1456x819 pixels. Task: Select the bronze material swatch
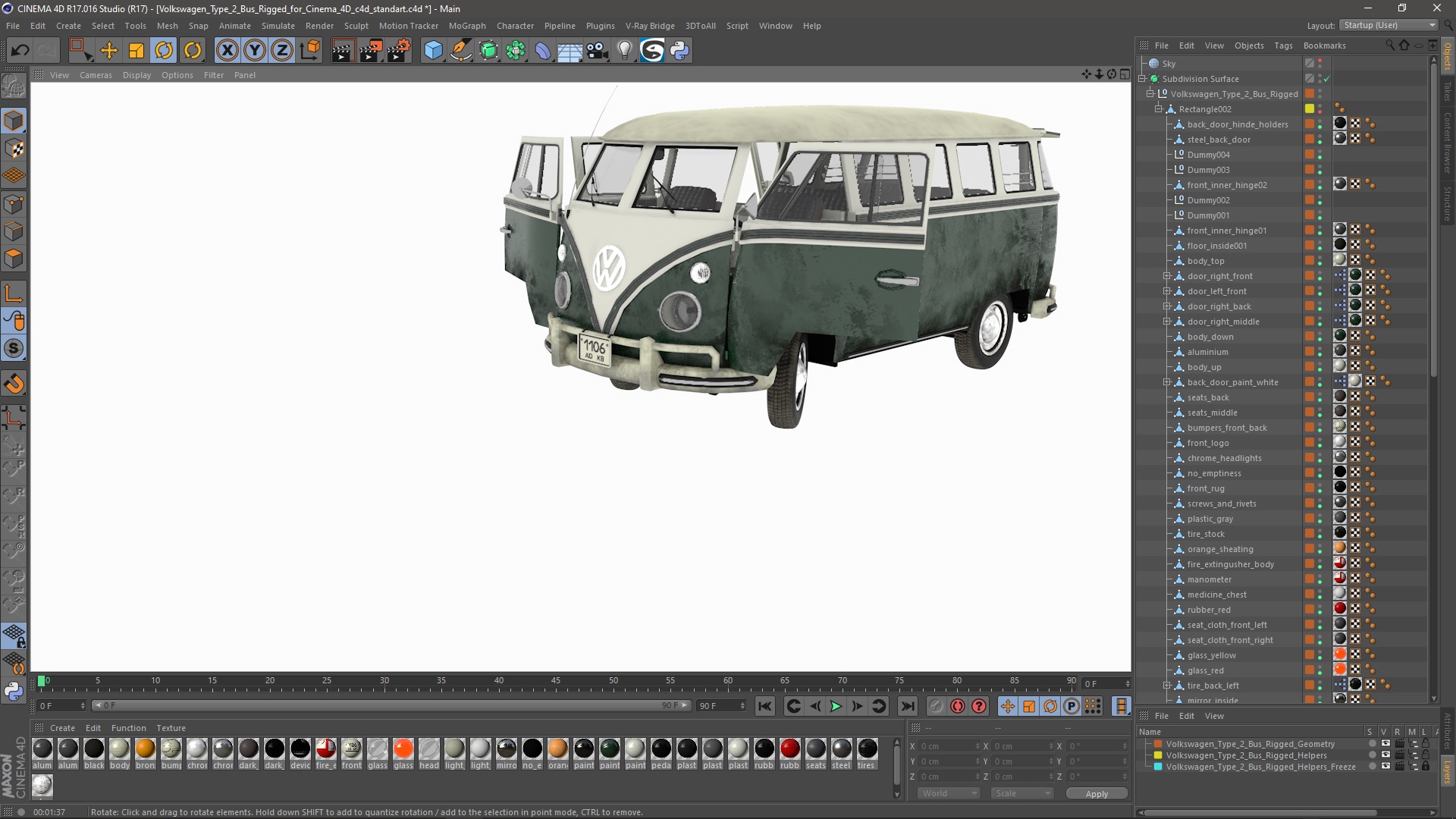point(145,749)
